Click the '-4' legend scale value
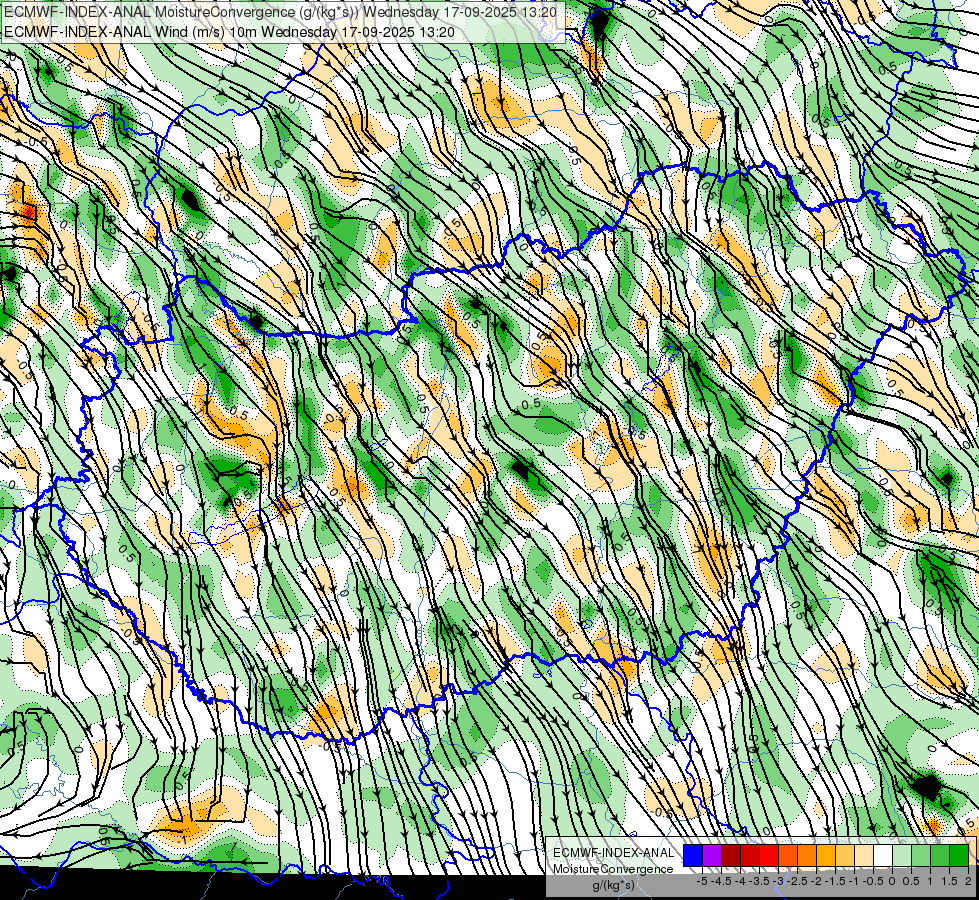This screenshot has height=900, width=979. click(x=740, y=881)
